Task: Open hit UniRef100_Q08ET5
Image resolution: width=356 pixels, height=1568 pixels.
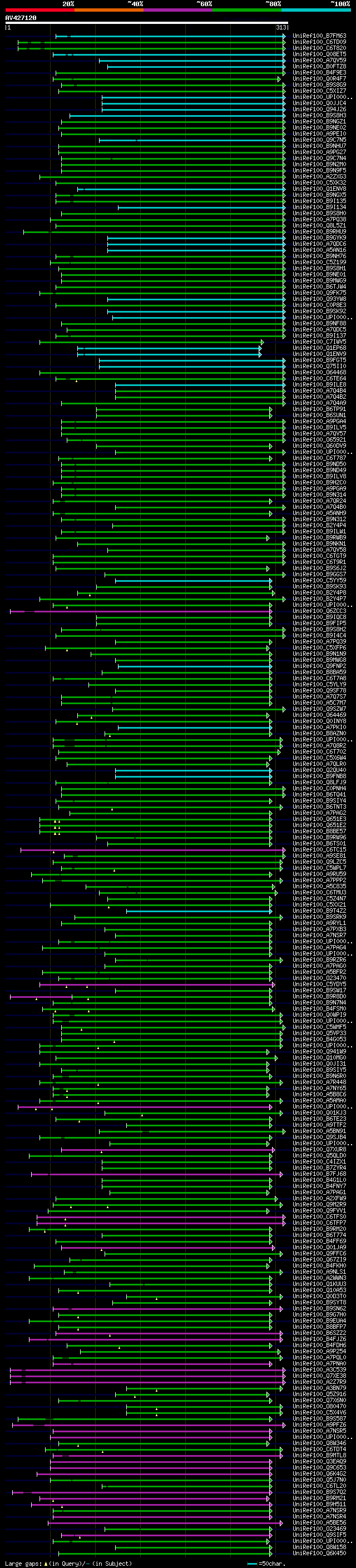Action: click(319, 54)
